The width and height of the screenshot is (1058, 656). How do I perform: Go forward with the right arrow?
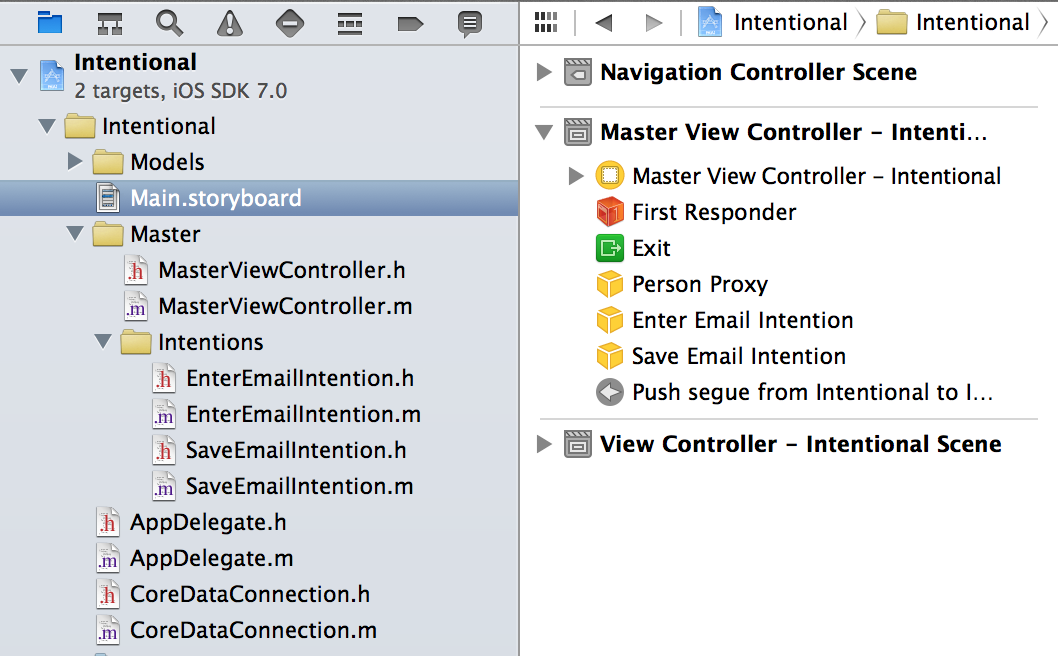(x=653, y=22)
